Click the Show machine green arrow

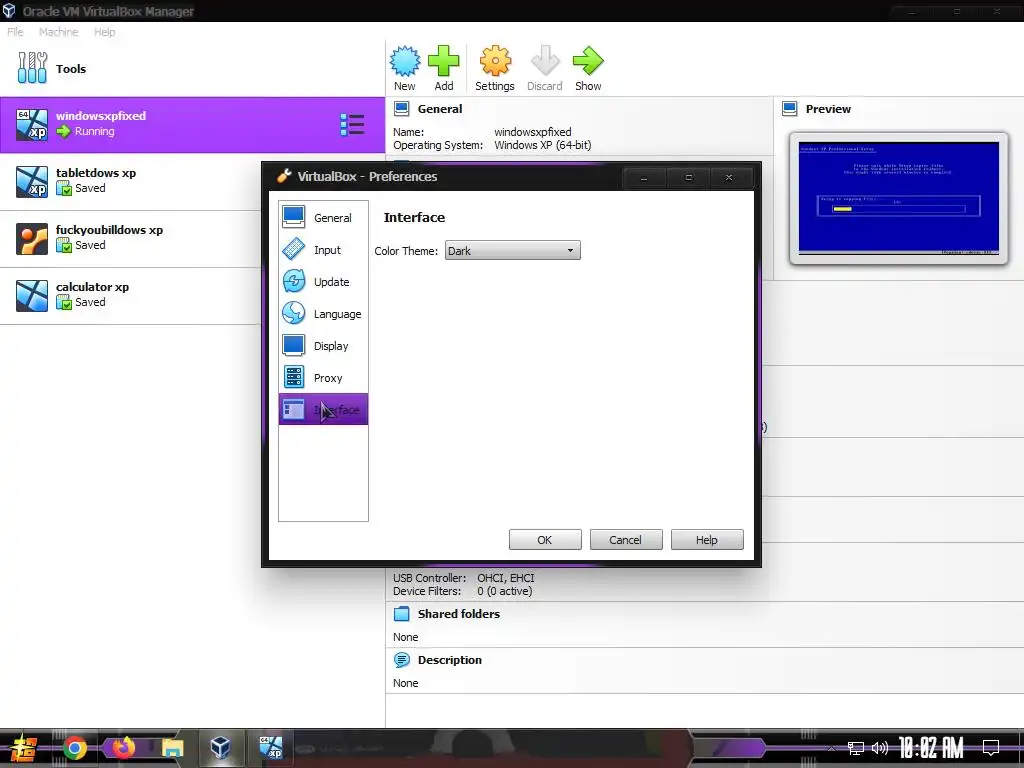point(588,68)
